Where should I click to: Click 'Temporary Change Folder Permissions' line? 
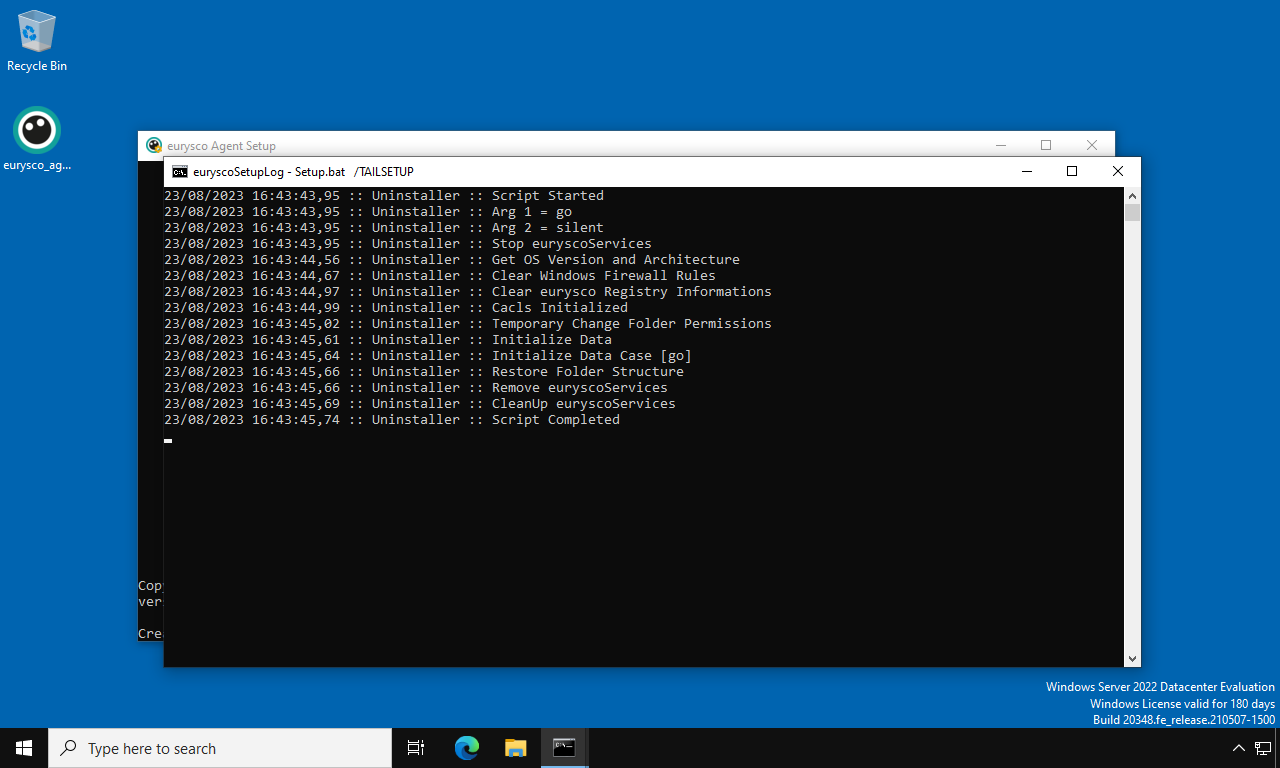468,324
